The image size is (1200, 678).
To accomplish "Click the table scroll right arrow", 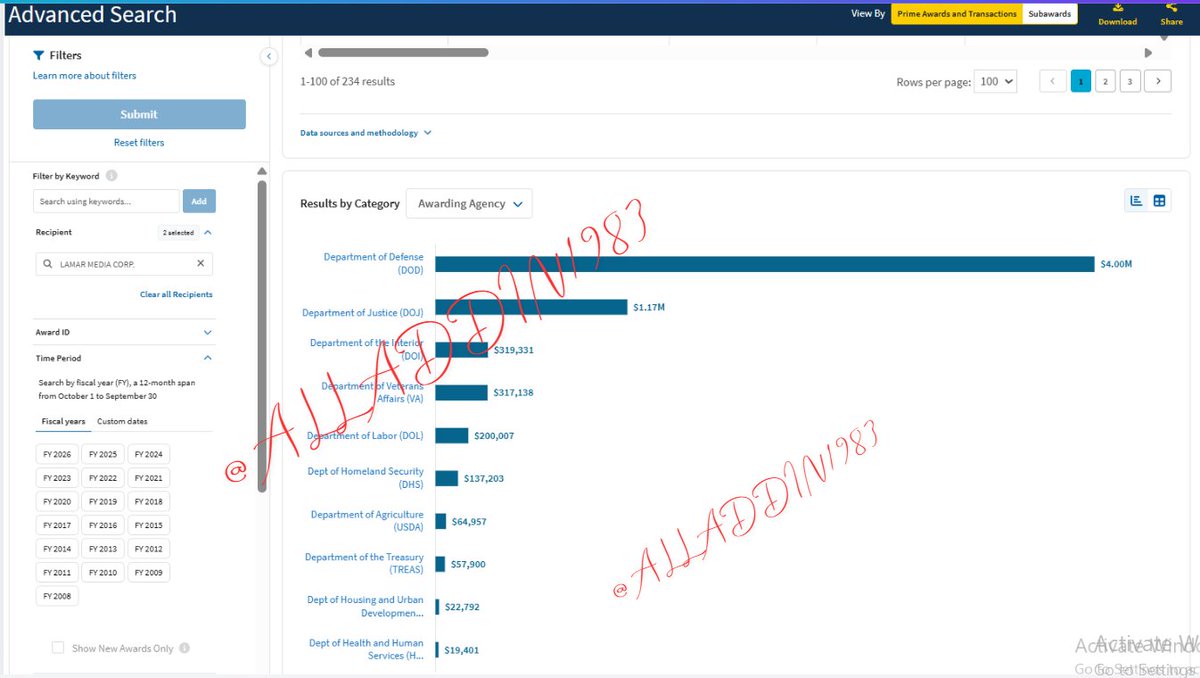I will click(x=1148, y=53).
